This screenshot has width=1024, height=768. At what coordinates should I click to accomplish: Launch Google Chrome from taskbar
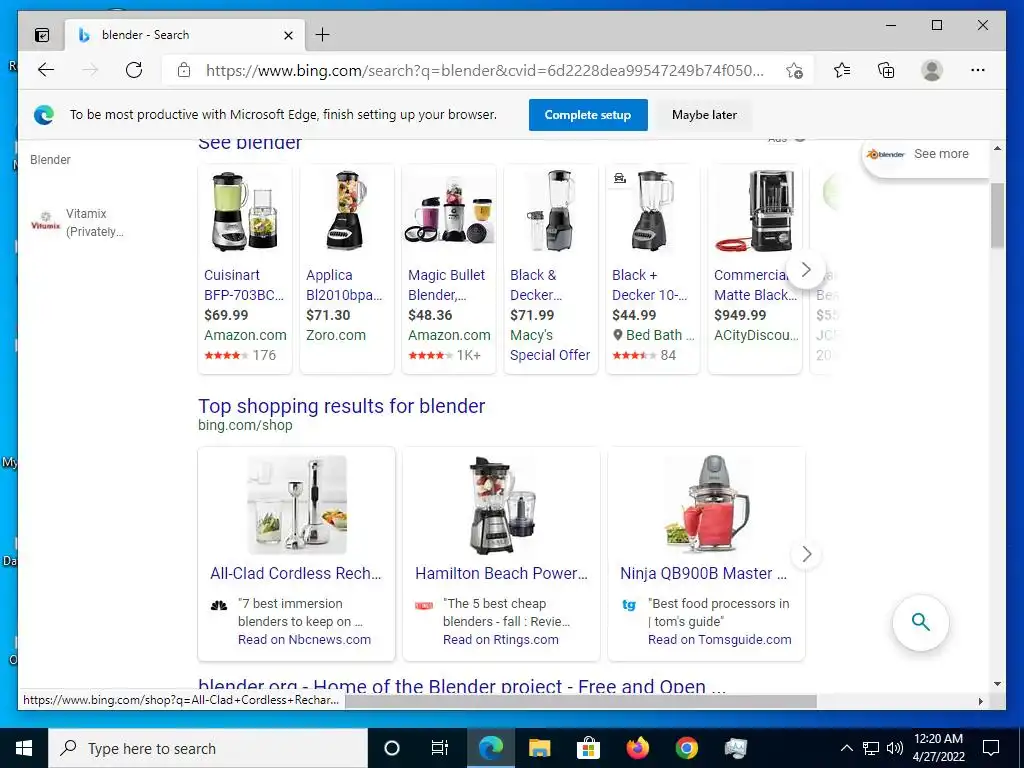tap(686, 748)
